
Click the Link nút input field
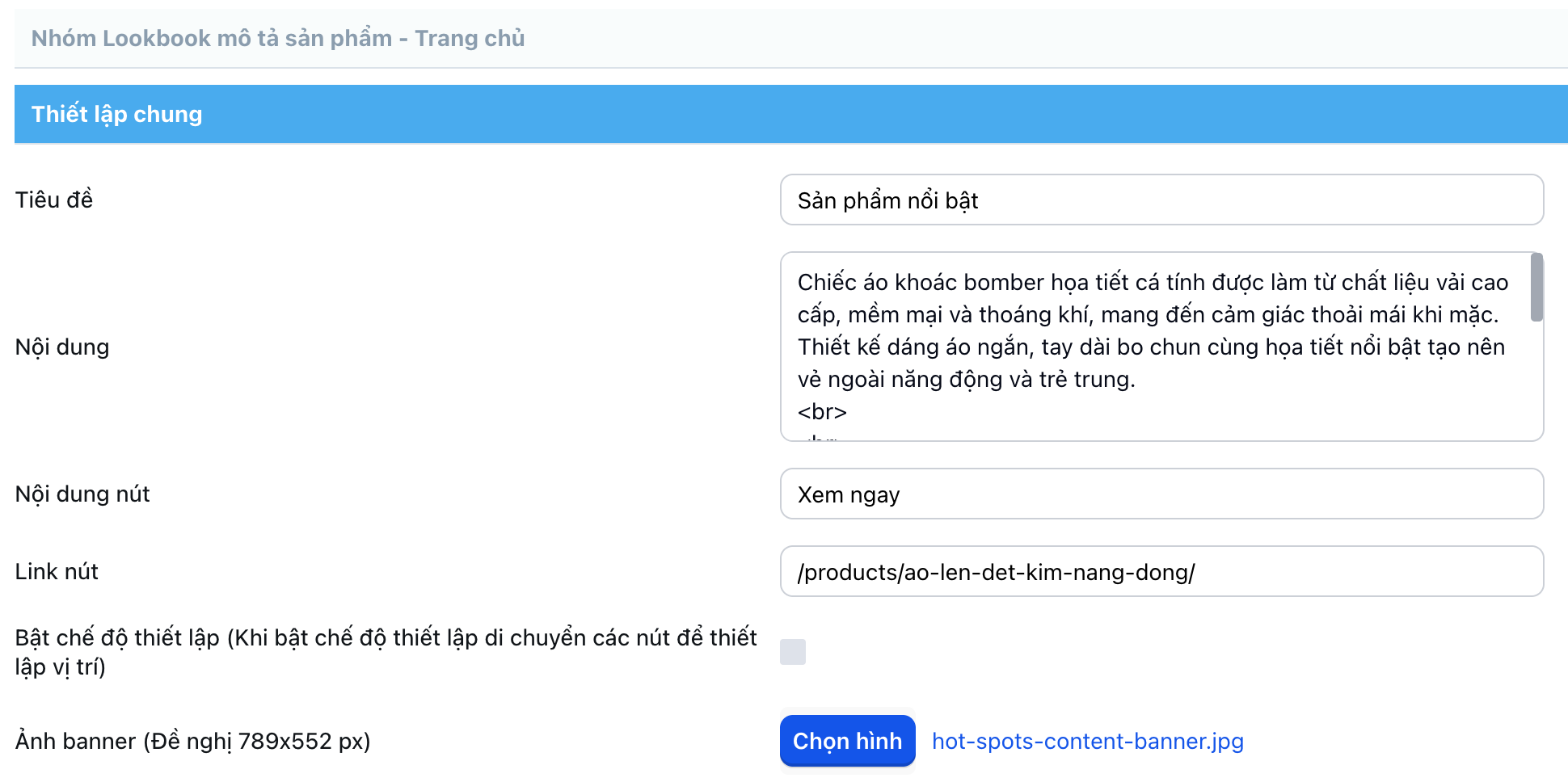(x=1161, y=572)
